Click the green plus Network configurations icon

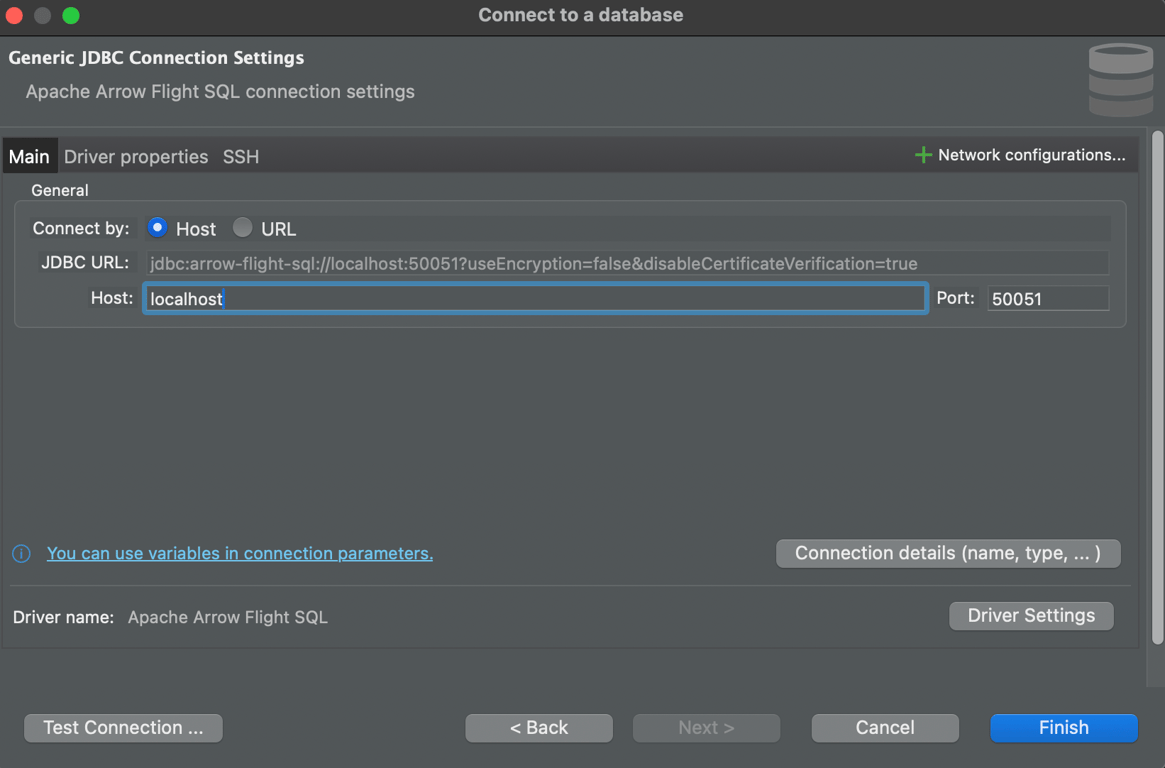pyautogui.click(x=923, y=155)
